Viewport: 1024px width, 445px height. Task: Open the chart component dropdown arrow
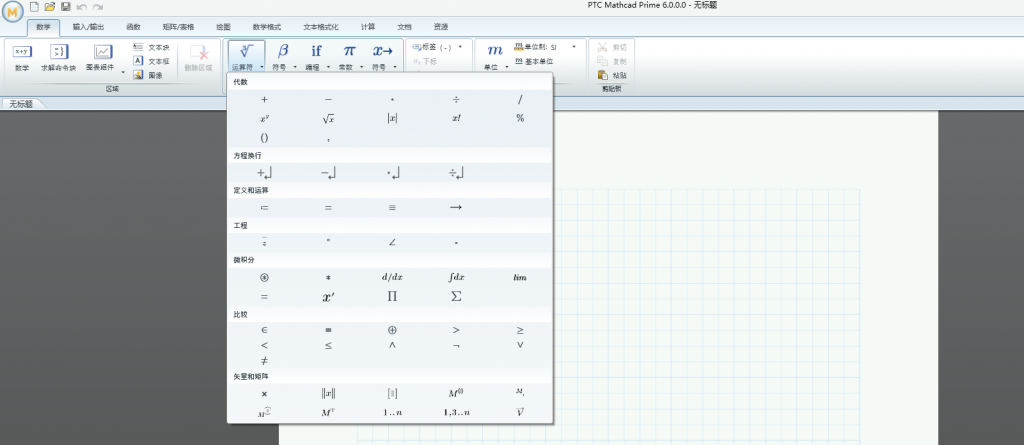[123, 72]
